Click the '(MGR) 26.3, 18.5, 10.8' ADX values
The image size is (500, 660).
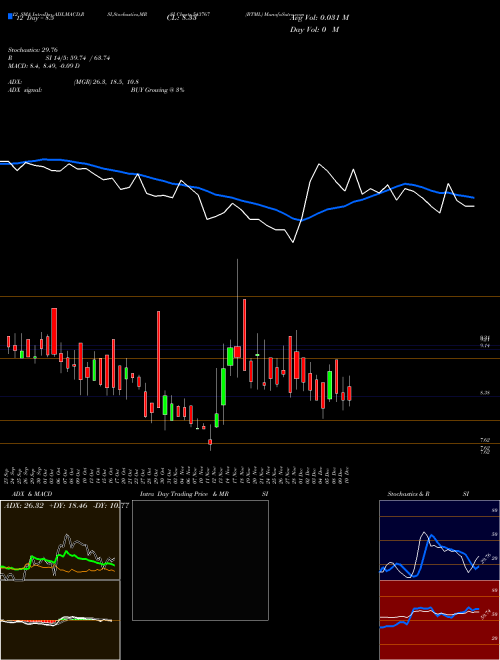tap(106, 82)
